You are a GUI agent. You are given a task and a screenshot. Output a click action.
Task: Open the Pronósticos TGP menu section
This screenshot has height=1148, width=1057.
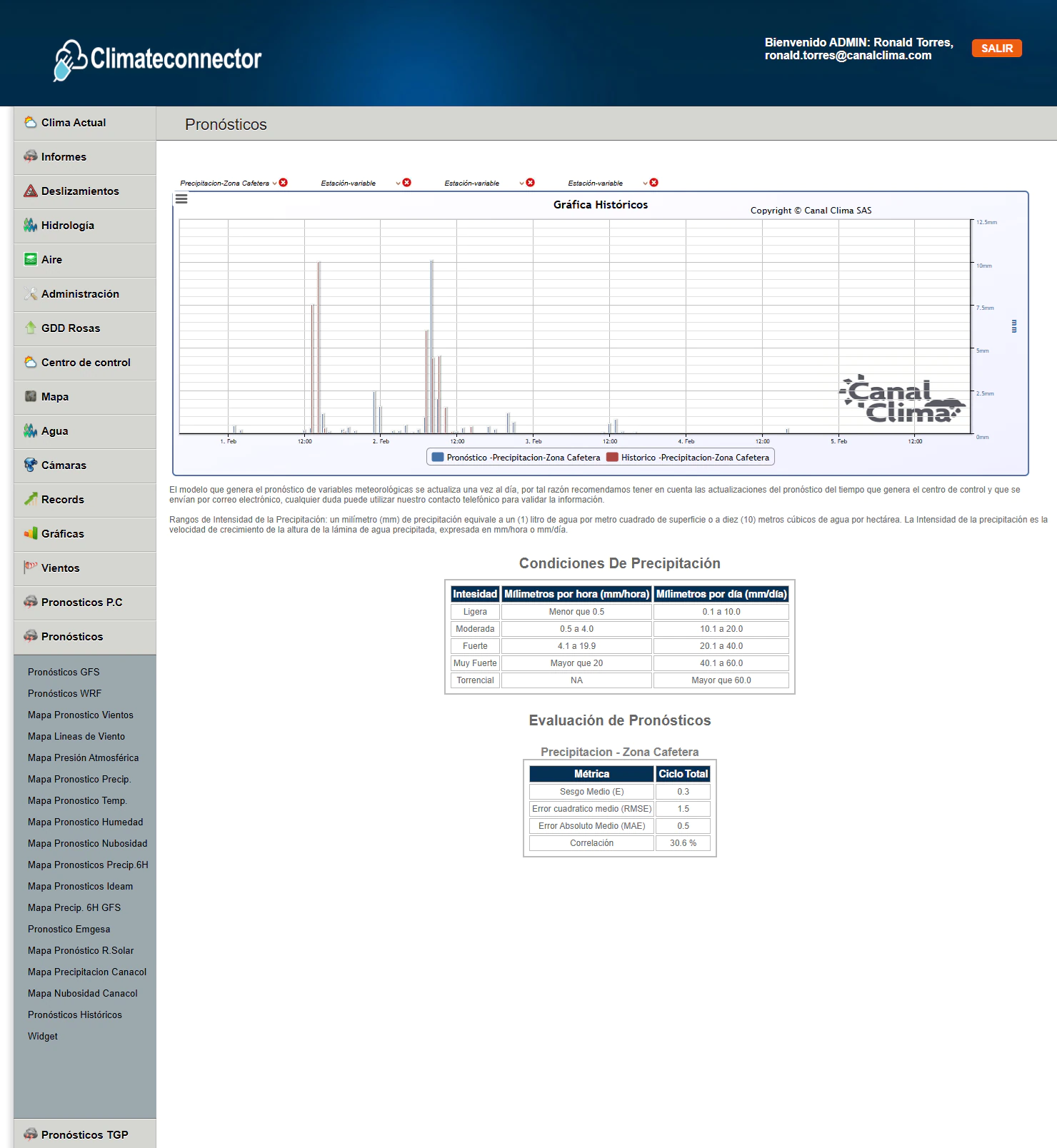click(x=84, y=1134)
